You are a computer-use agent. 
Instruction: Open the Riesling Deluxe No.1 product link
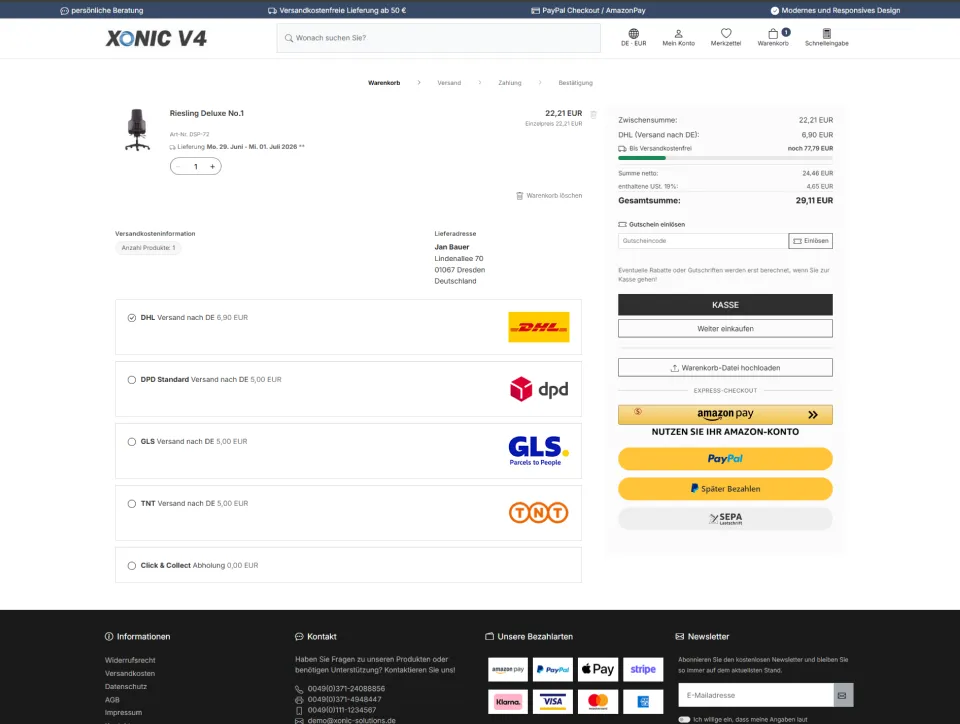[206, 113]
